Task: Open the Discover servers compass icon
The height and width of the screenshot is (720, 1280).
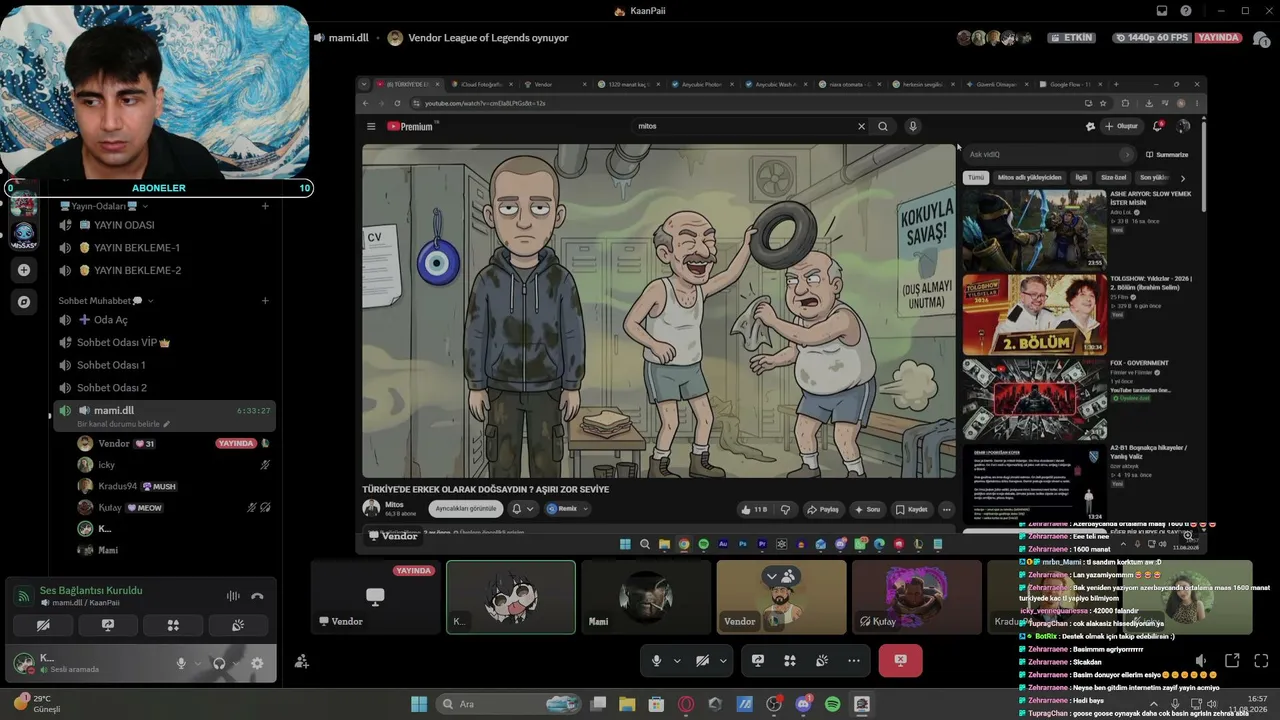Action: 24,301
